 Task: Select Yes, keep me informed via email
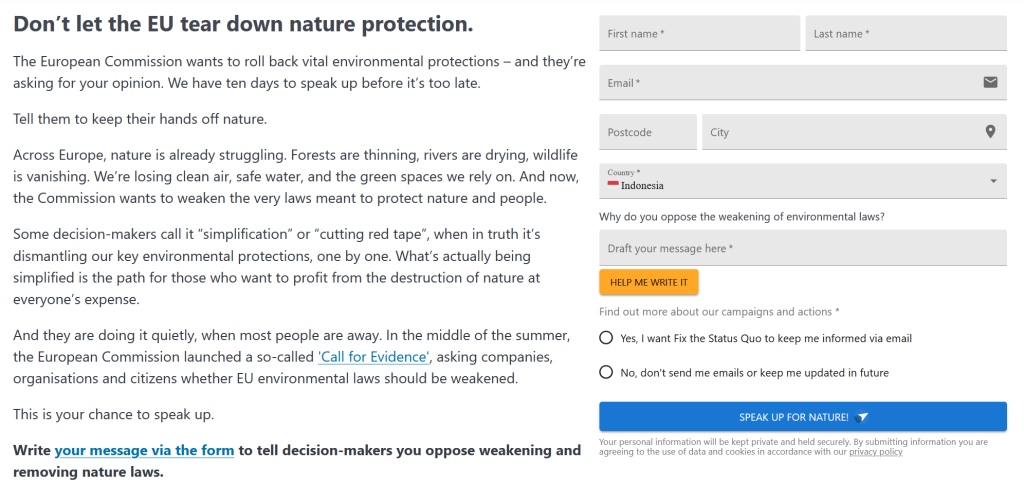click(x=606, y=338)
